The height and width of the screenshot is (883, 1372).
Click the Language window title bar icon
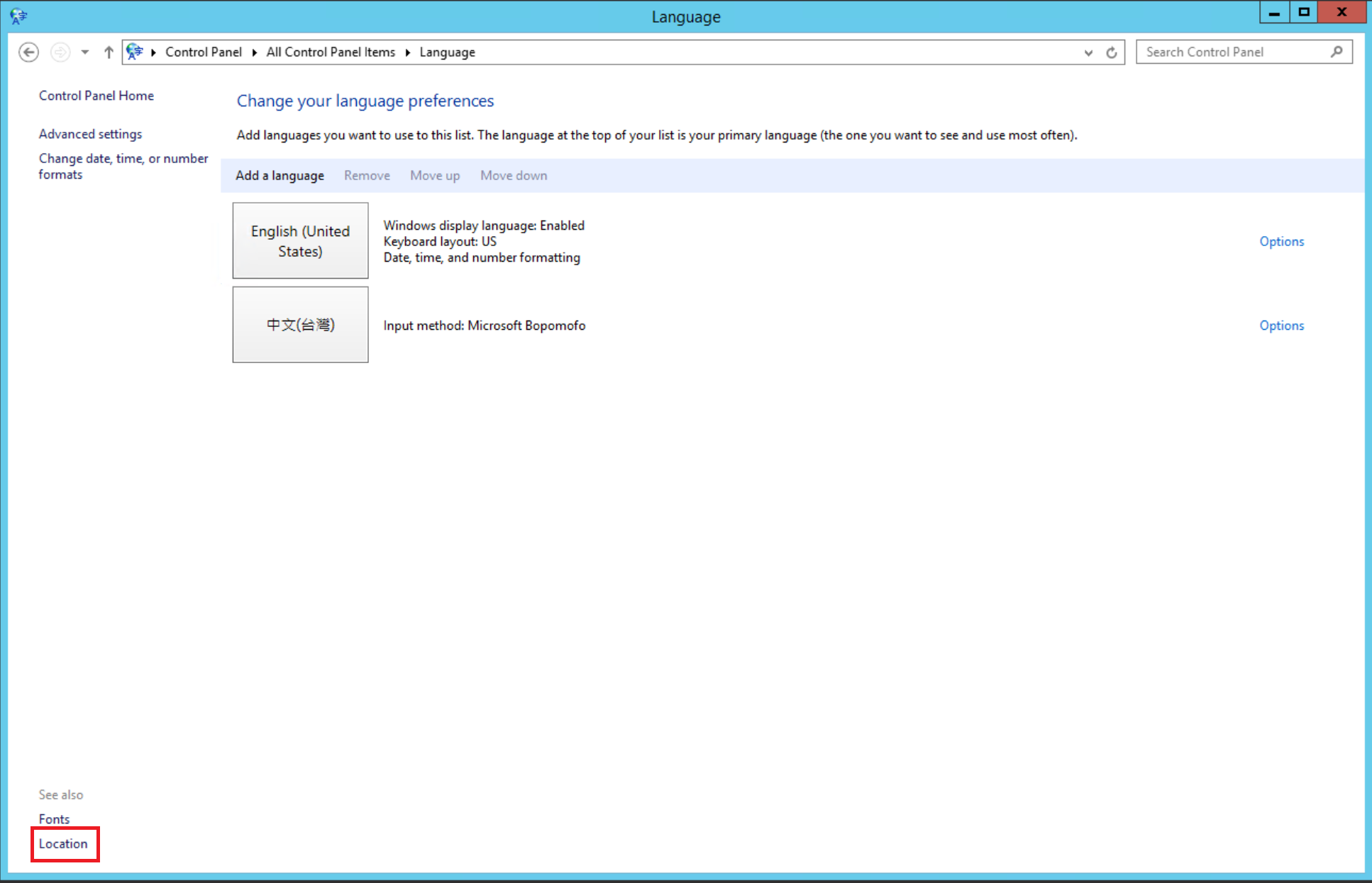click(18, 16)
